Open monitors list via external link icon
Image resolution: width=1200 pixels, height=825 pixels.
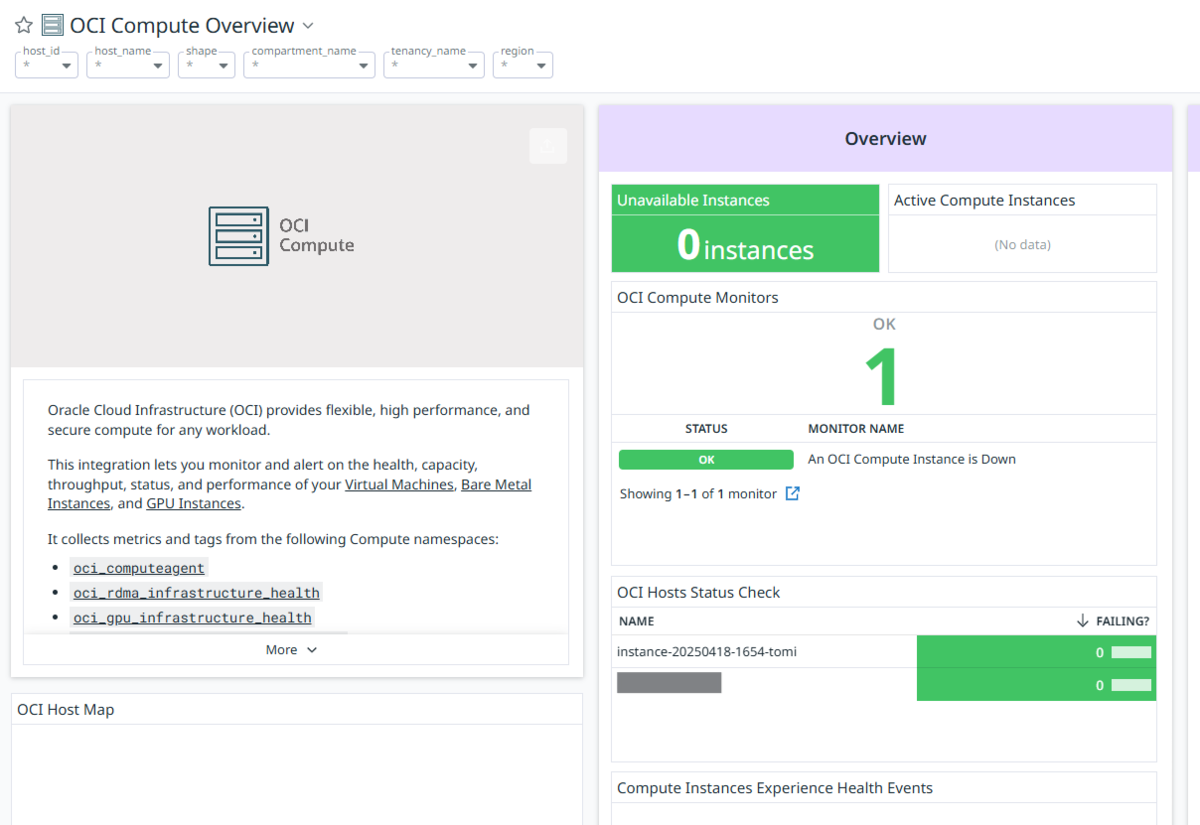point(792,493)
